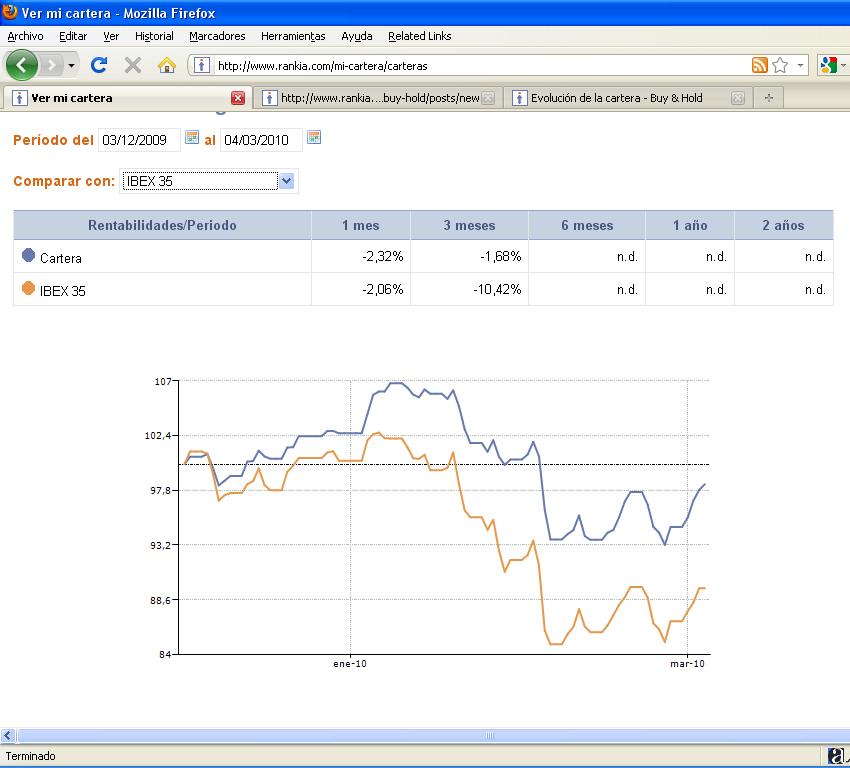Image resolution: width=850 pixels, height=768 pixels.
Task: Click the Firefox logo in title bar
Action: click(x=10, y=11)
